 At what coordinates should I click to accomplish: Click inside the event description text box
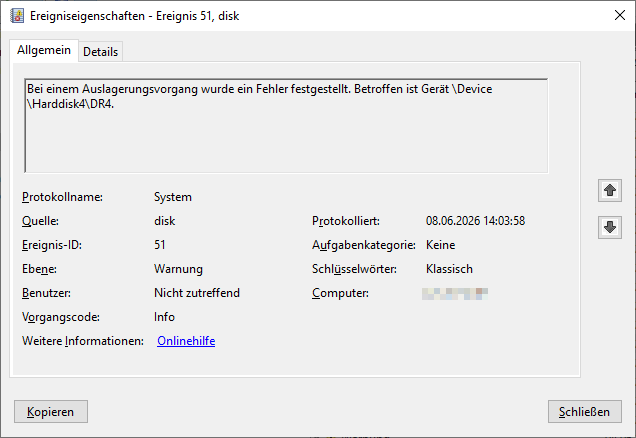click(286, 126)
